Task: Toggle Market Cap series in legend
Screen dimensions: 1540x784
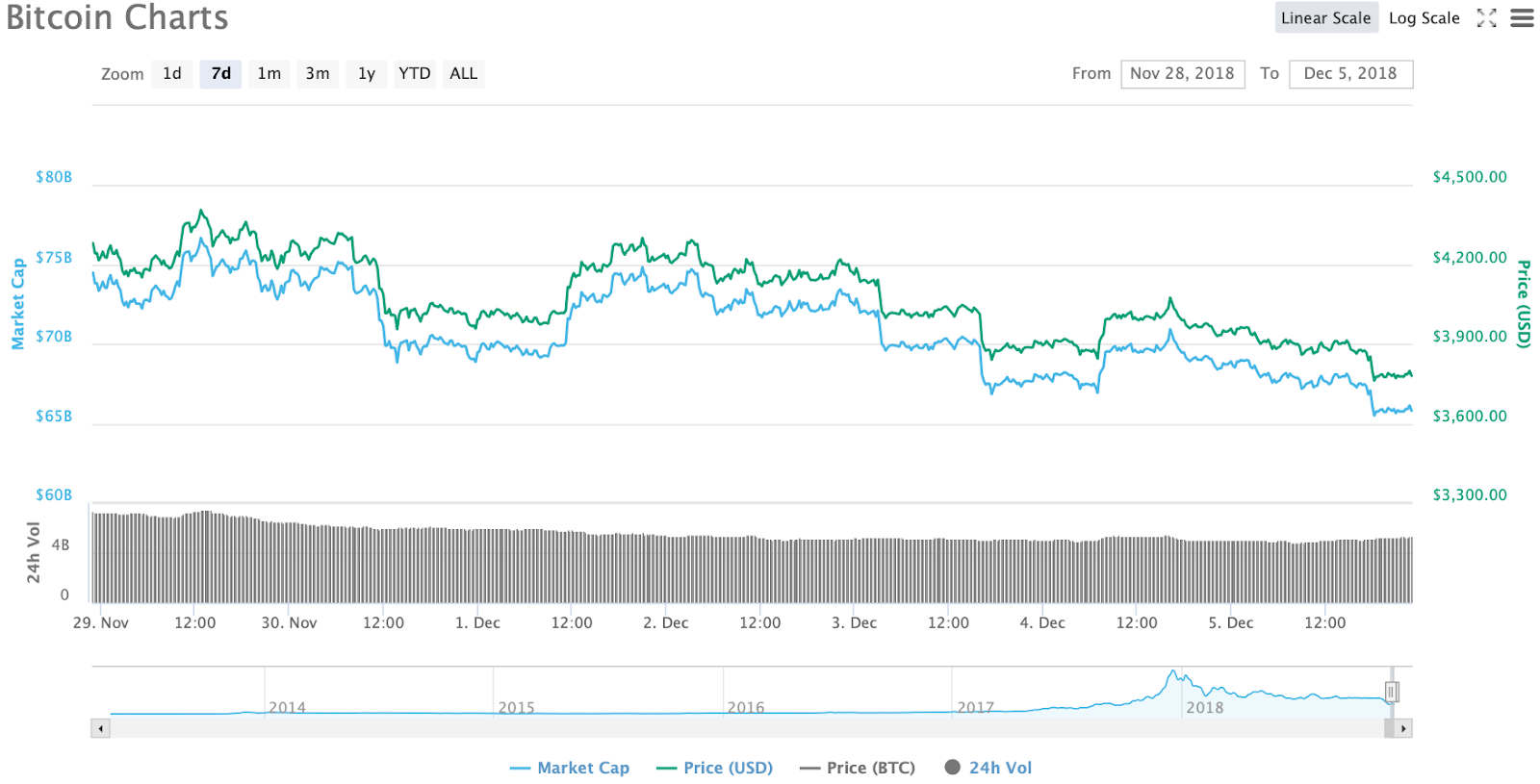Action: click(x=570, y=768)
